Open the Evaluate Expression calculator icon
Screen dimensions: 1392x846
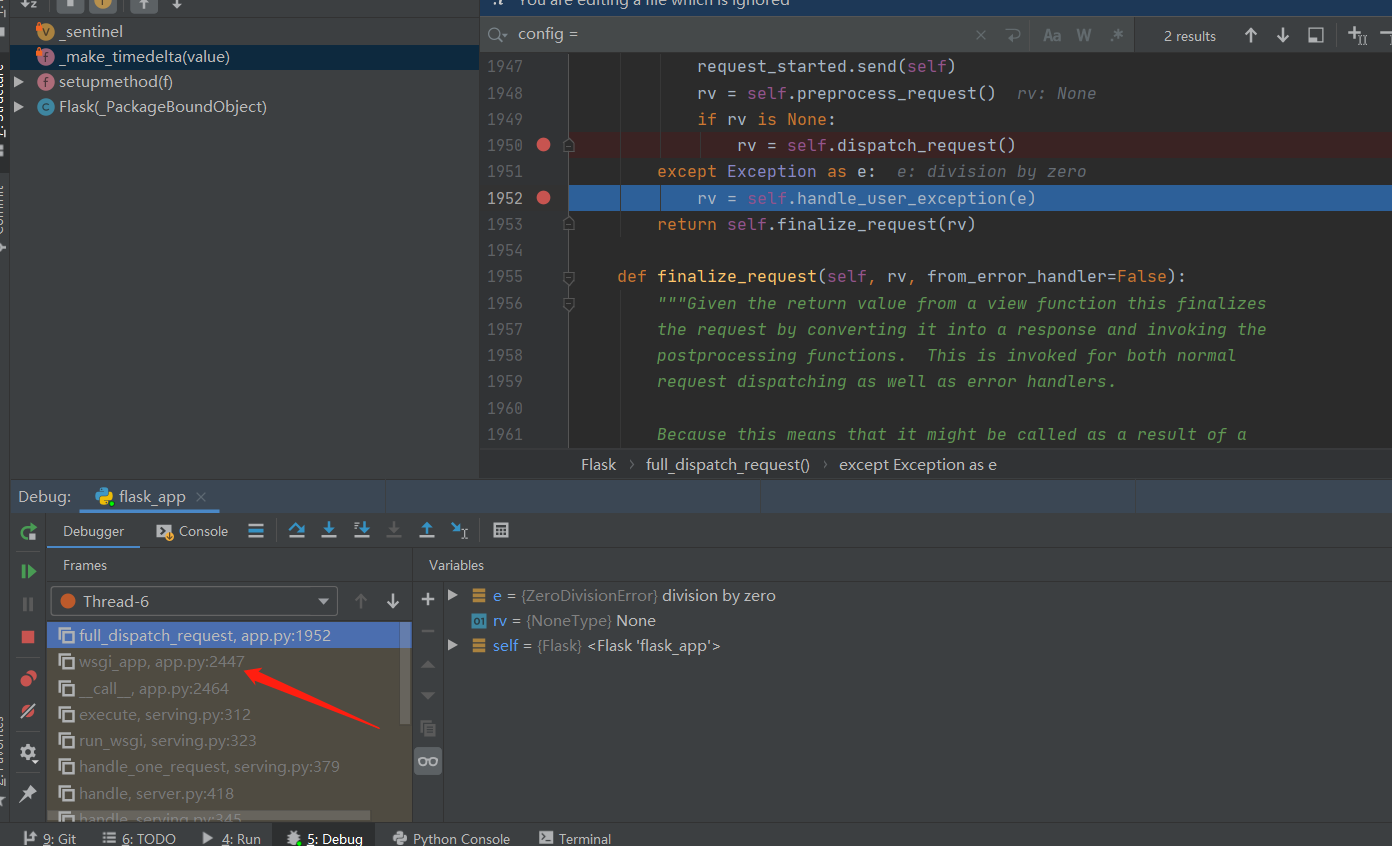click(x=501, y=531)
